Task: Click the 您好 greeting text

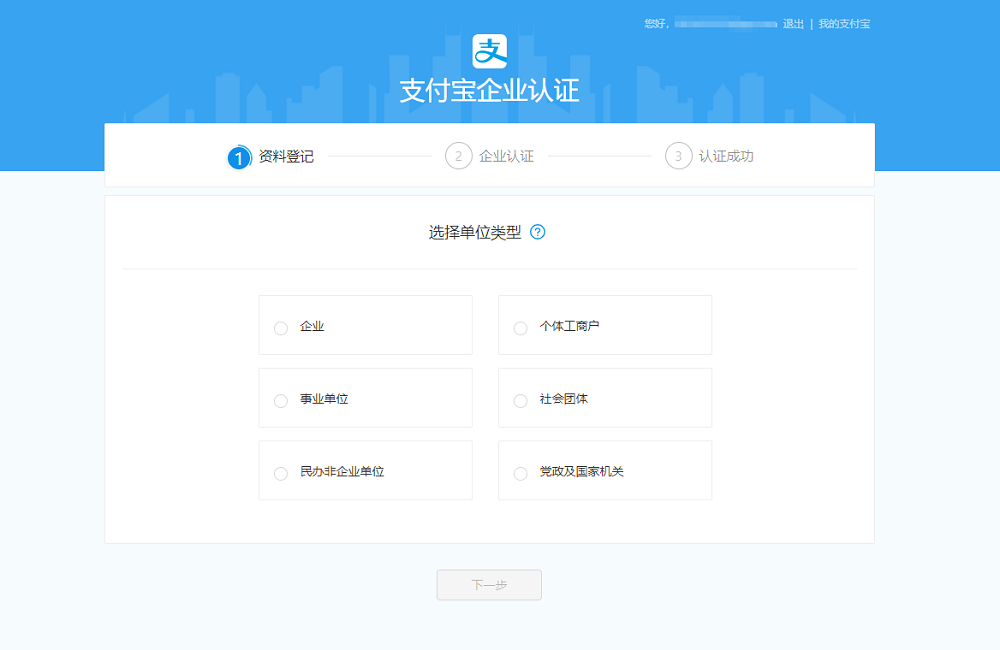Action: coord(656,24)
